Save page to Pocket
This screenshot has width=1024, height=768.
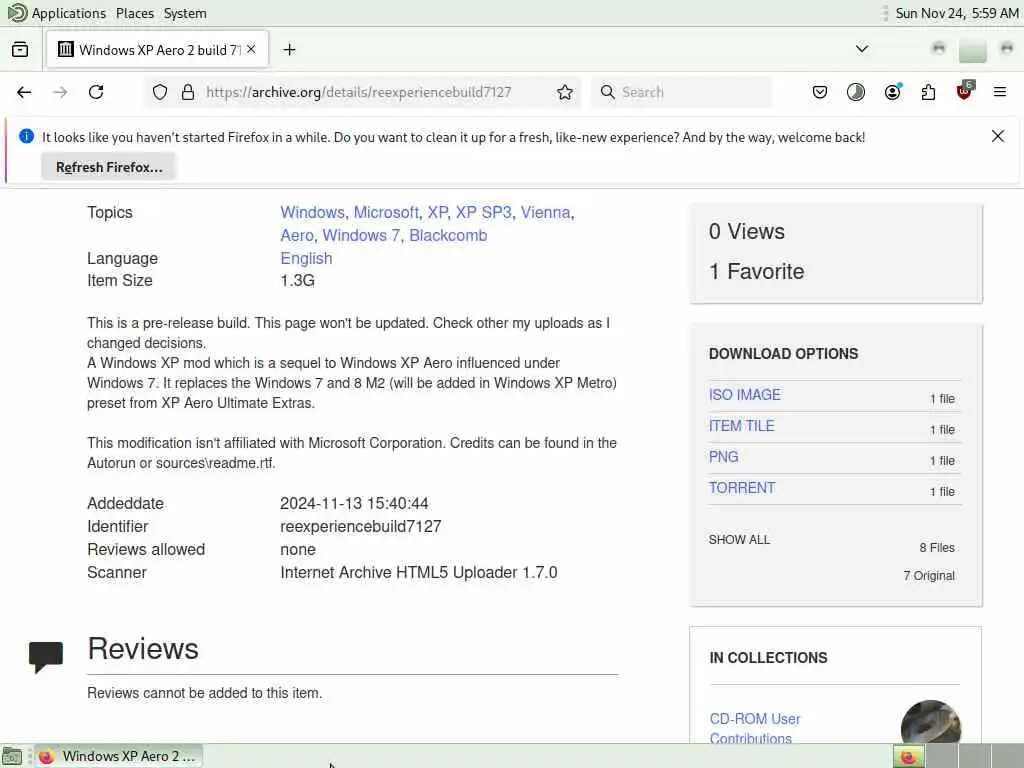820,92
